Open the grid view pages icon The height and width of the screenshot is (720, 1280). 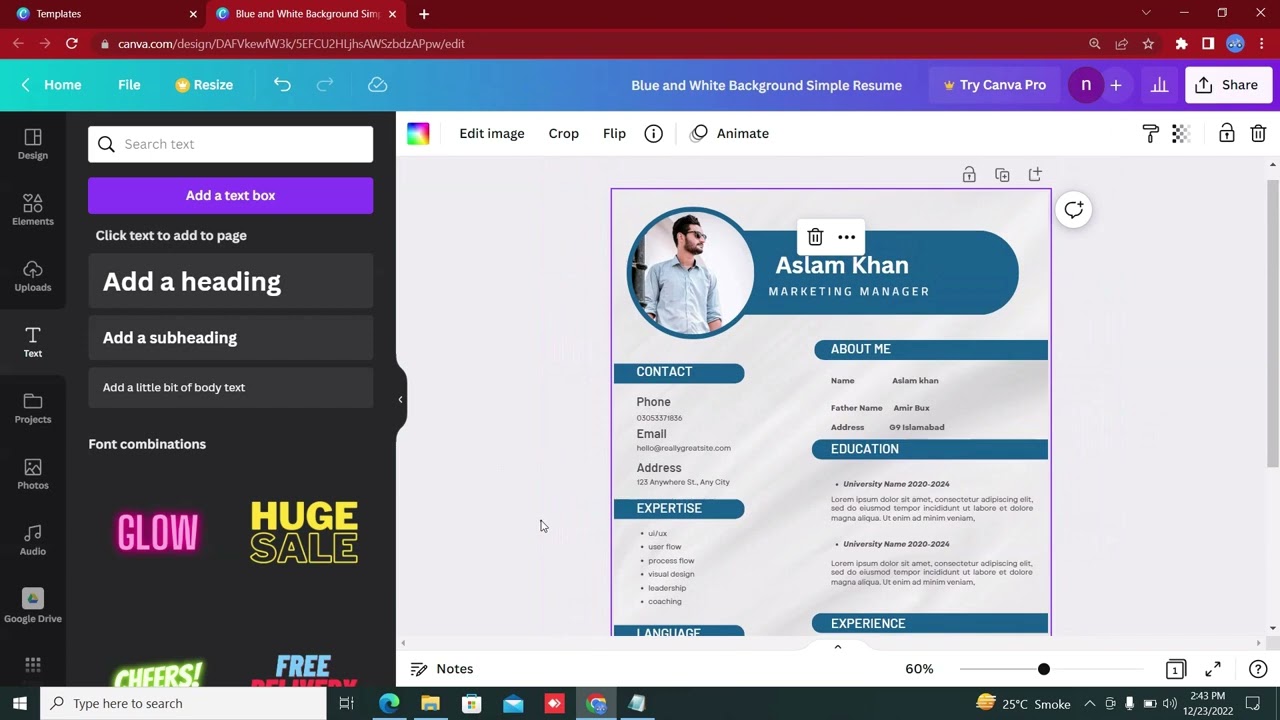[x=1176, y=669]
